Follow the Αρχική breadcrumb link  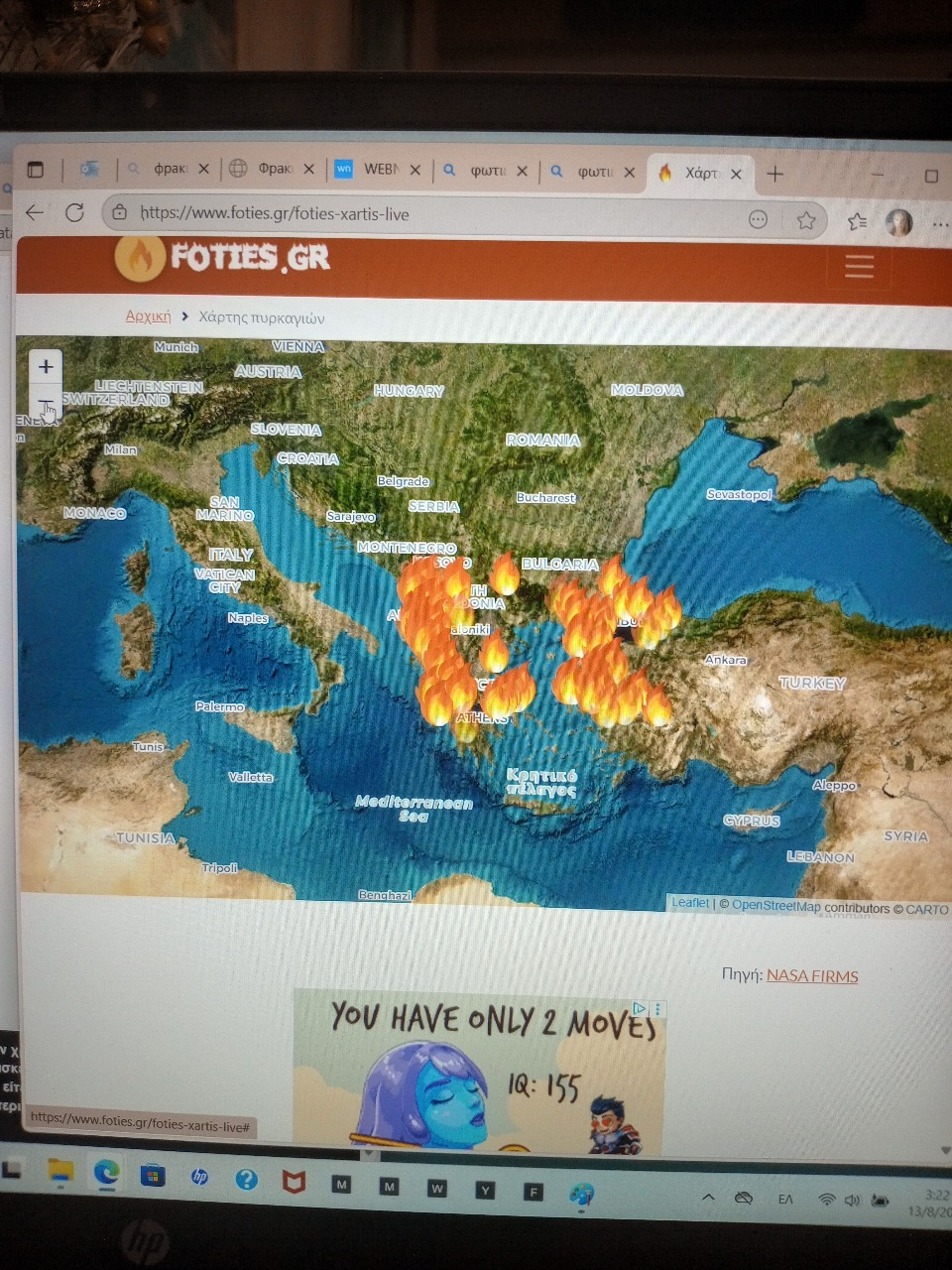point(148,316)
